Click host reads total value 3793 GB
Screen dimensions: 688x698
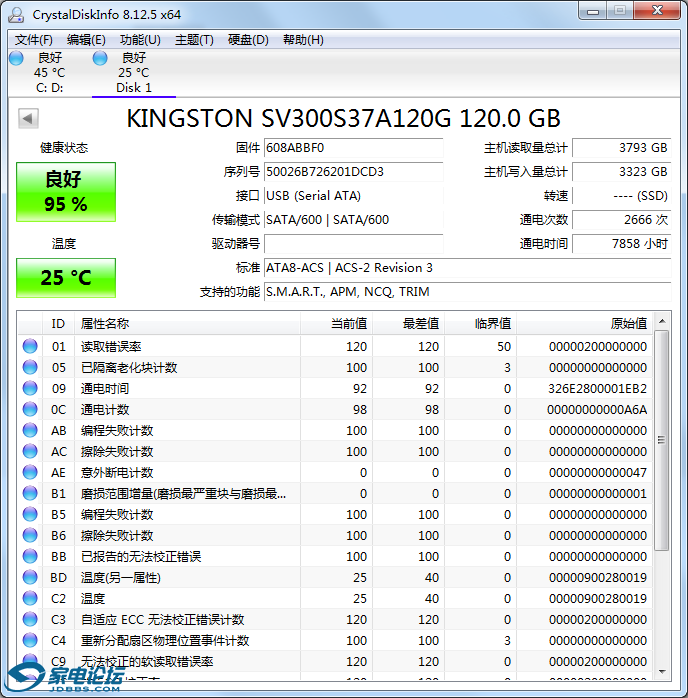pos(622,148)
